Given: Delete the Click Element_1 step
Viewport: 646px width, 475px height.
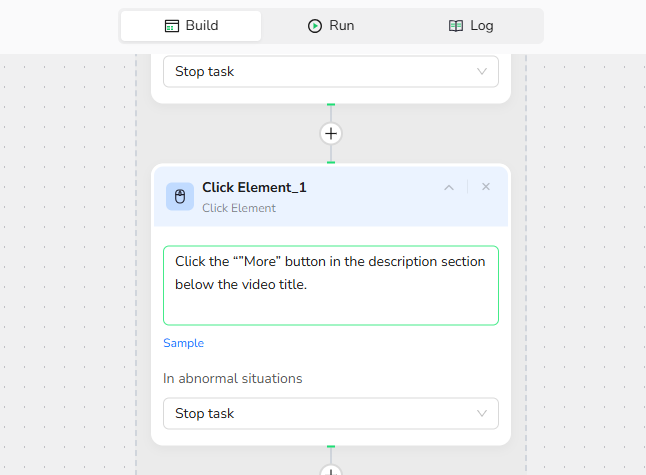Looking at the screenshot, I should (x=486, y=187).
